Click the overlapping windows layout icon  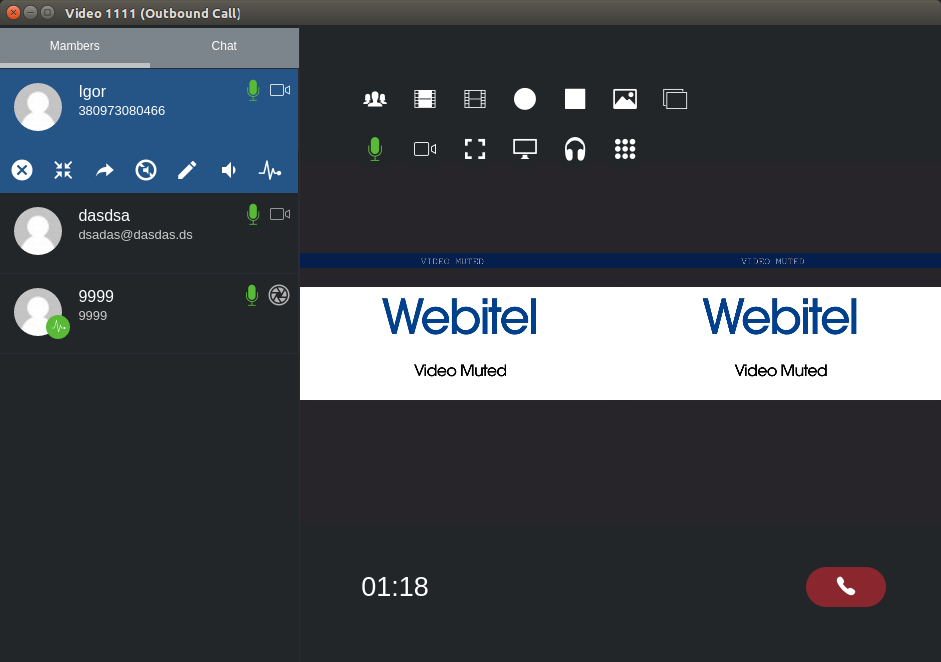[x=675, y=99]
